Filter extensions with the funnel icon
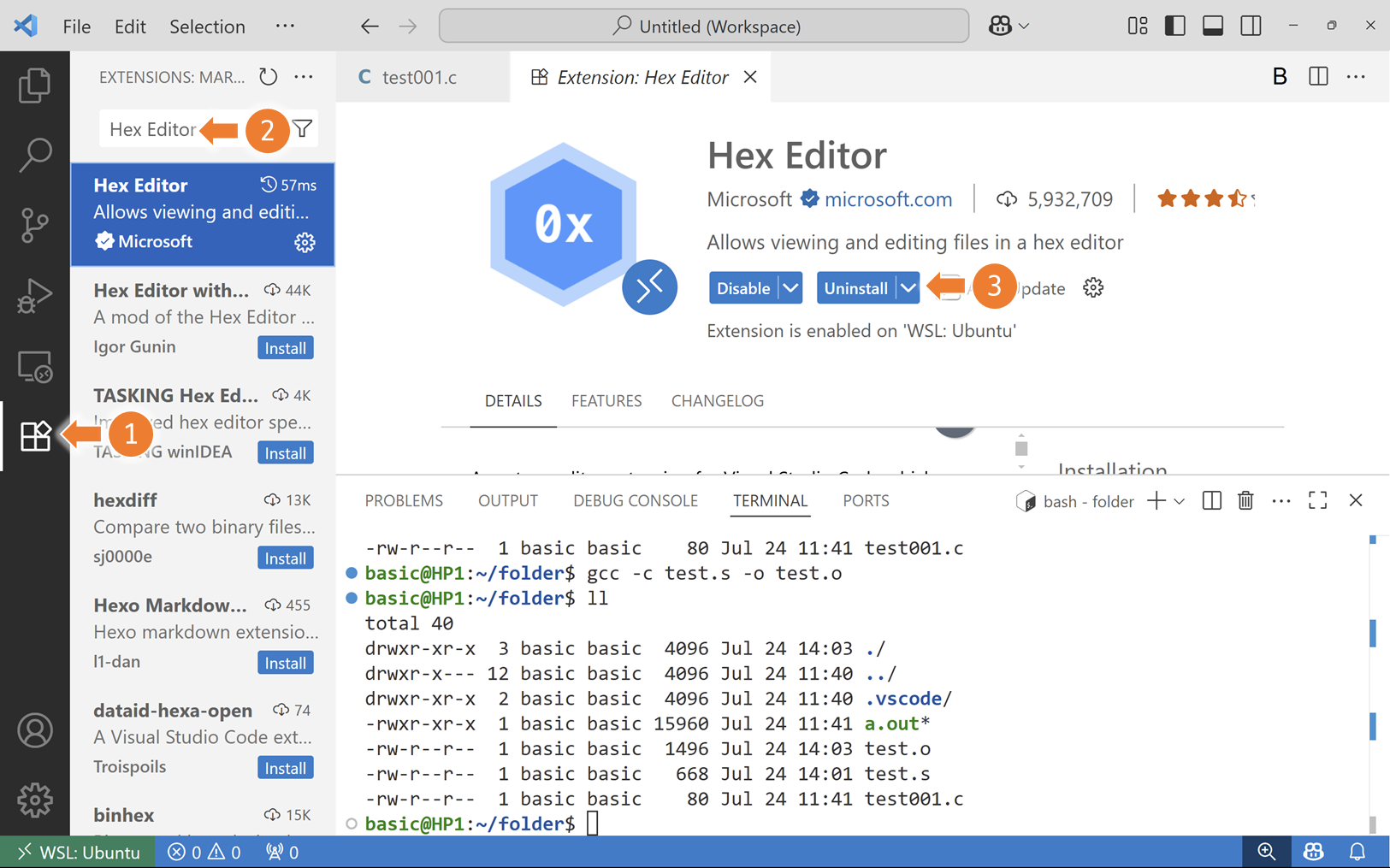 (x=302, y=129)
